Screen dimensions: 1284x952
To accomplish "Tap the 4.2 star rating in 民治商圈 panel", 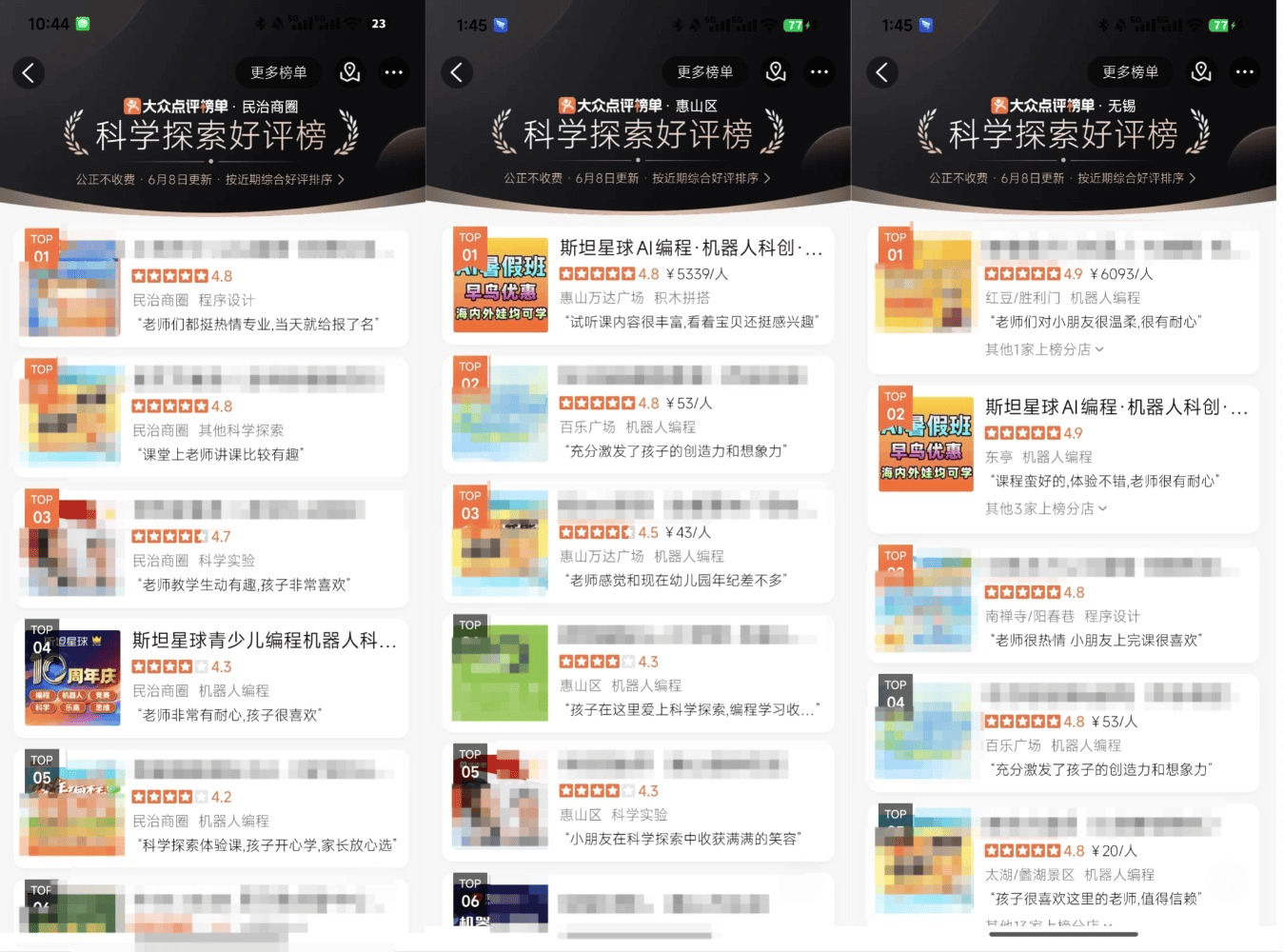I will pos(182,798).
